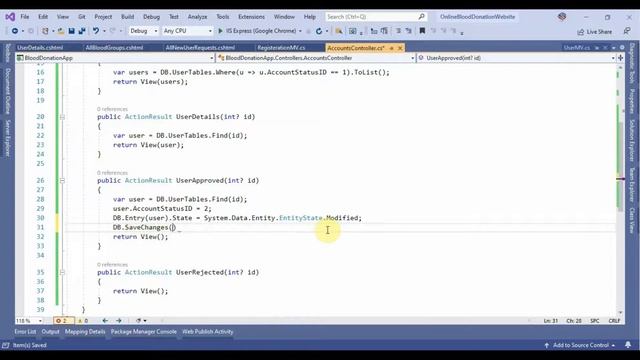640x360 pixels.
Task: Click the editor split window icon
Action: point(621,58)
